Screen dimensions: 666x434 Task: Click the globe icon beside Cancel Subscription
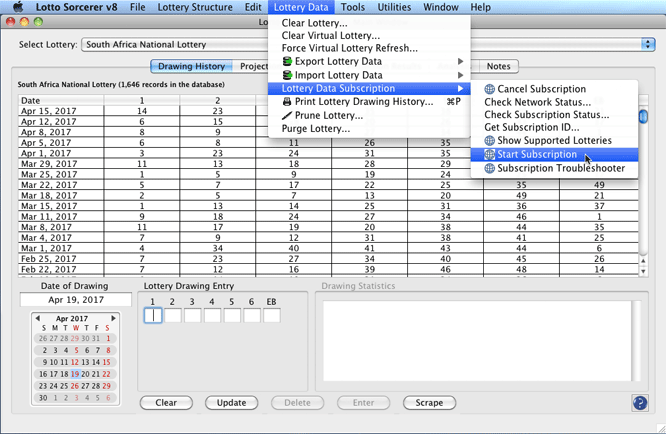[x=490, y=89]
